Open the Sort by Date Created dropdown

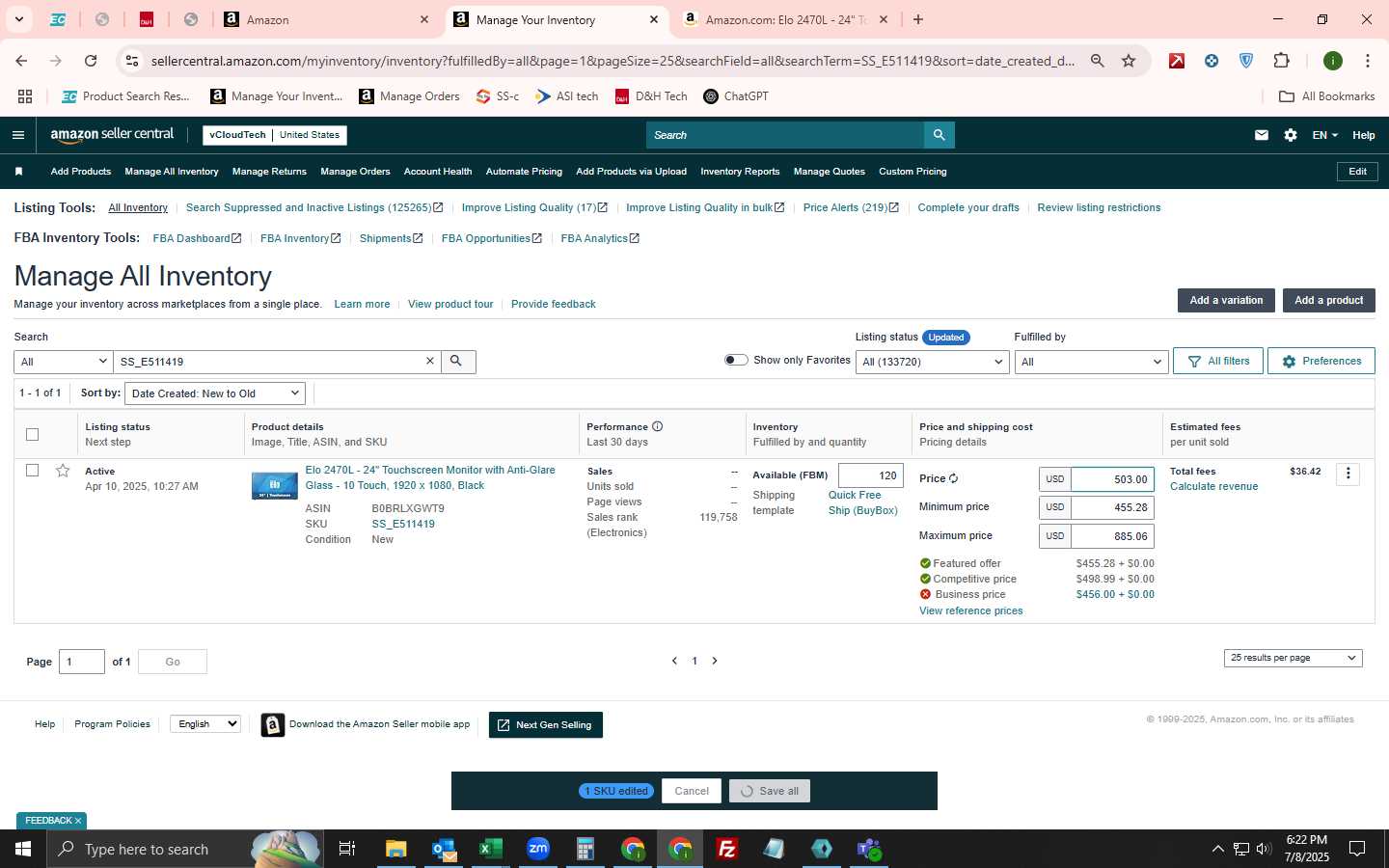pos(215,393)
